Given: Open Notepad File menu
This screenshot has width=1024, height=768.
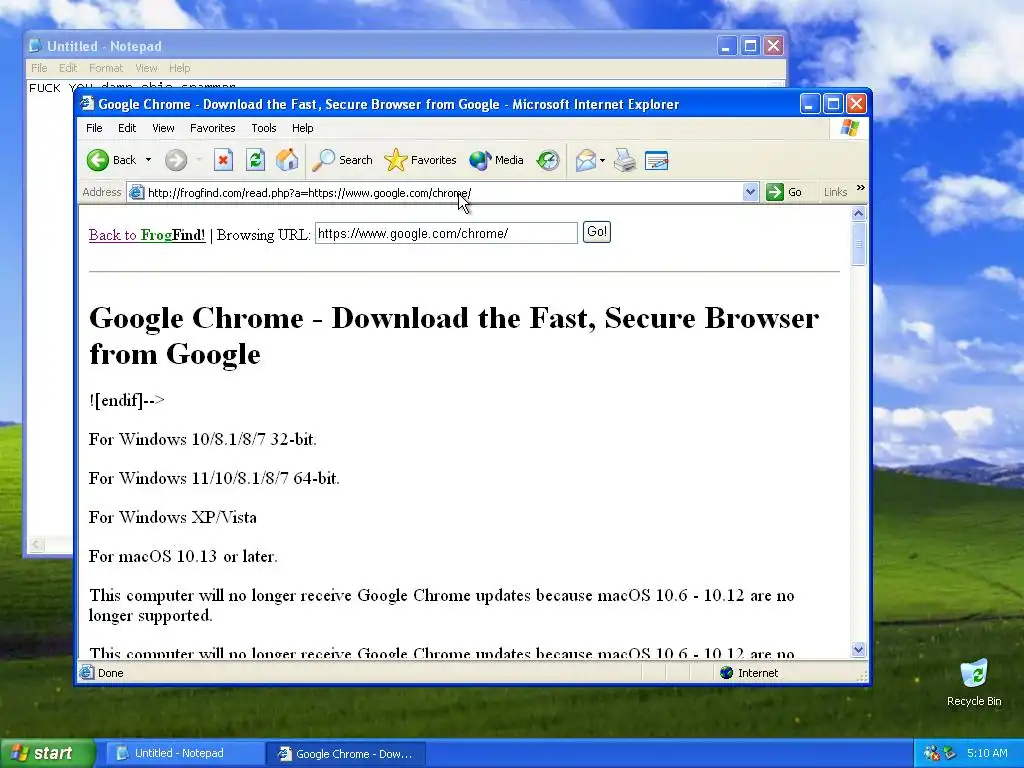Looking at the screenshot, I should click(x=39, y=68).
